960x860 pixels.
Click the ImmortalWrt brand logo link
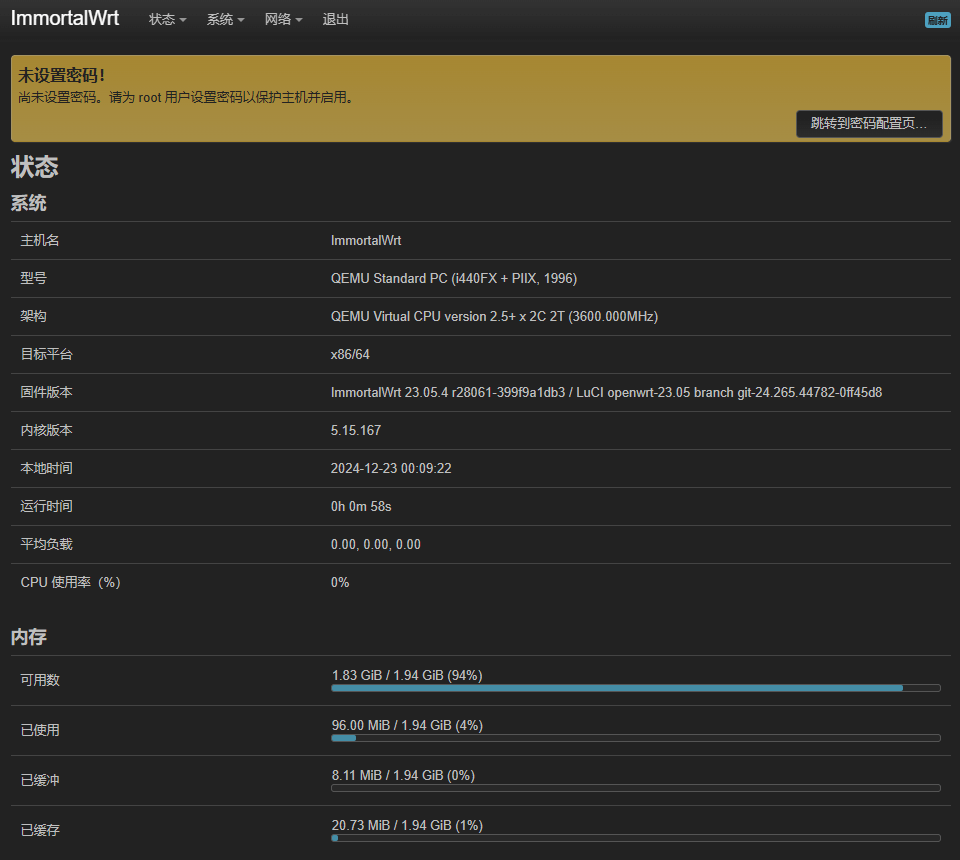tap(65, 19)
